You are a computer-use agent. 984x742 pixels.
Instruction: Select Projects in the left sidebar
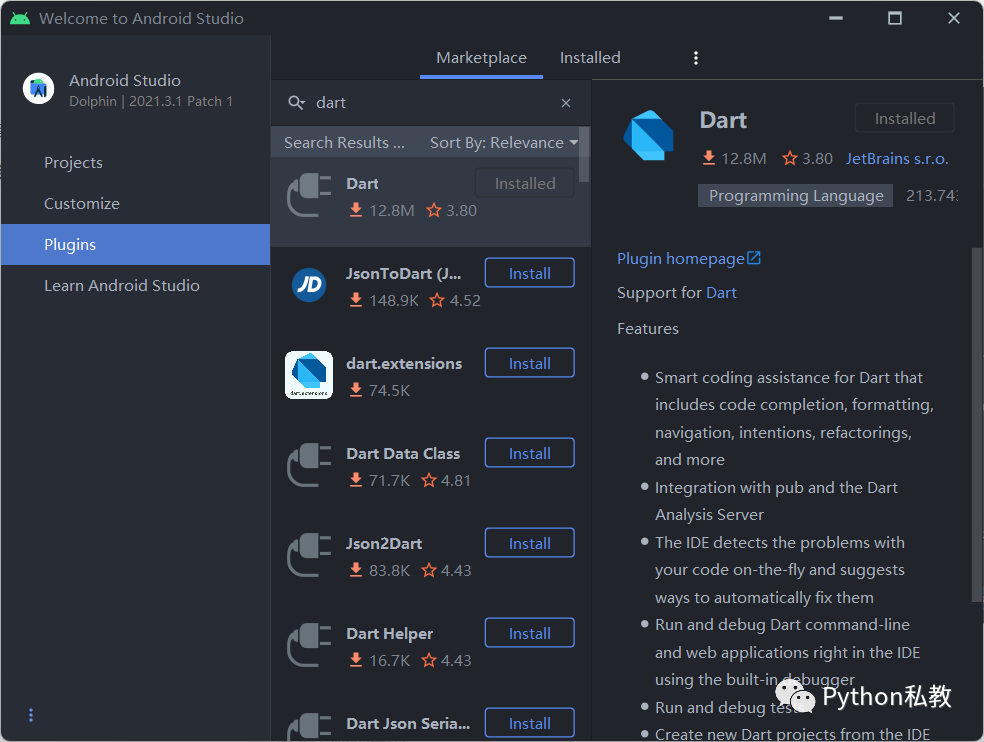click(x=74, y=162)
